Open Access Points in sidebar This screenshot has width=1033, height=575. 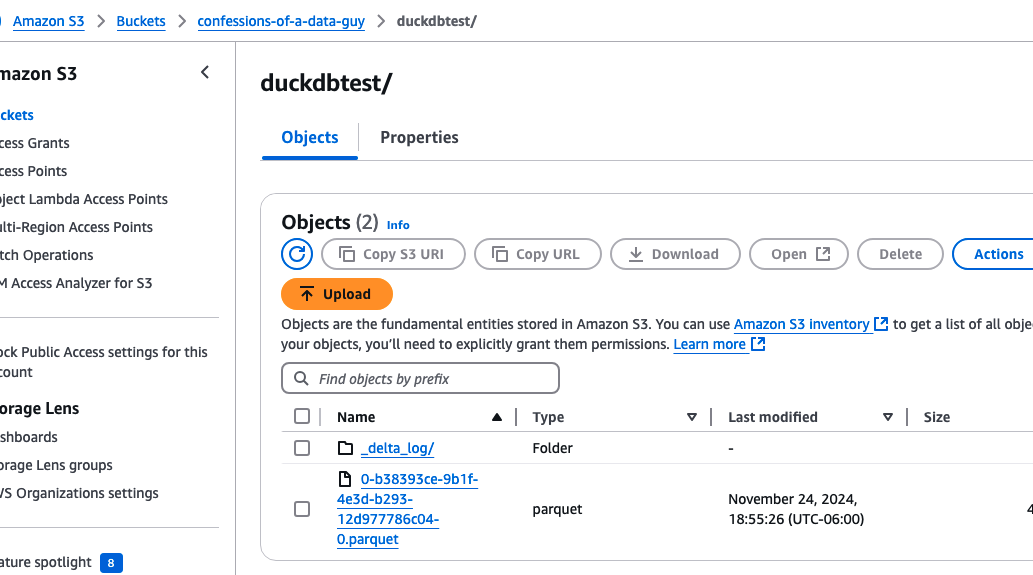click(34, 171)
